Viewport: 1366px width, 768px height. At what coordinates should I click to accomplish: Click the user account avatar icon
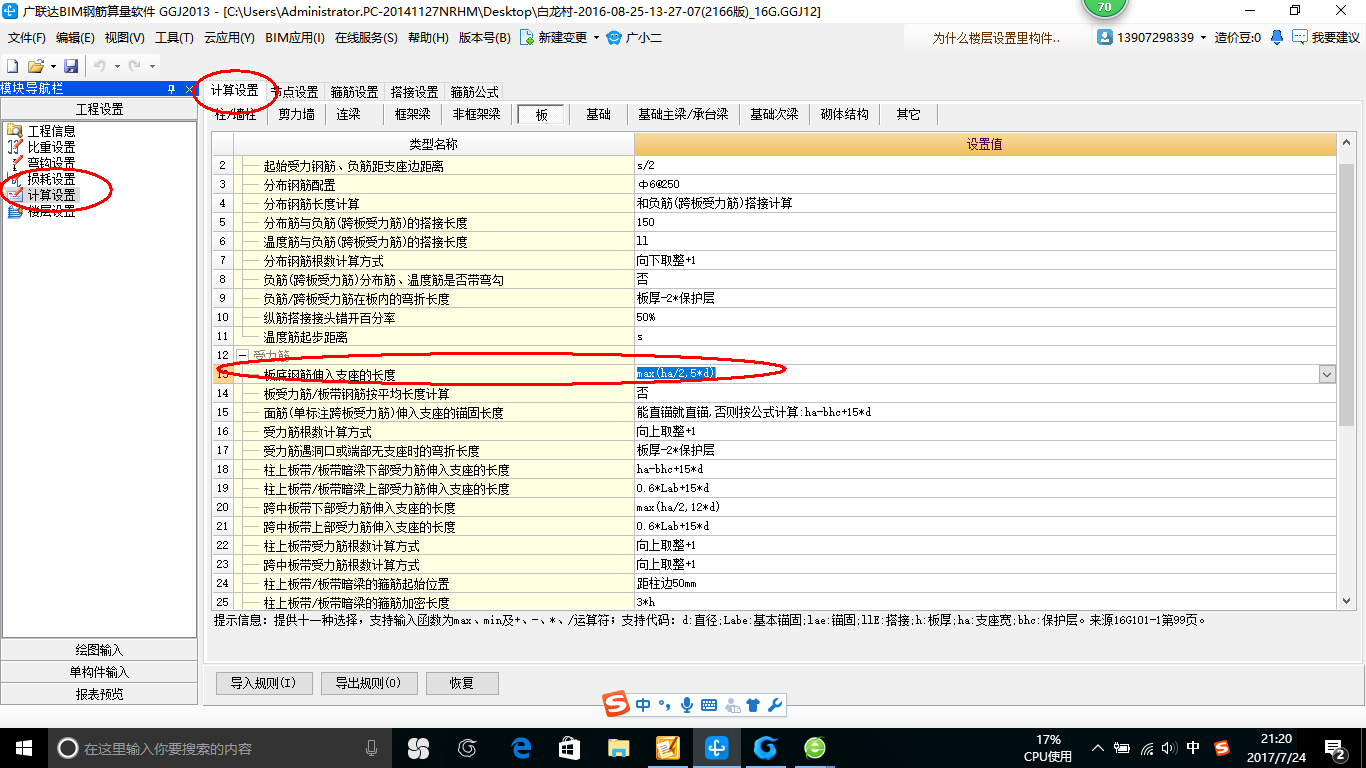pyautogui.click(x=1105, y=37)
